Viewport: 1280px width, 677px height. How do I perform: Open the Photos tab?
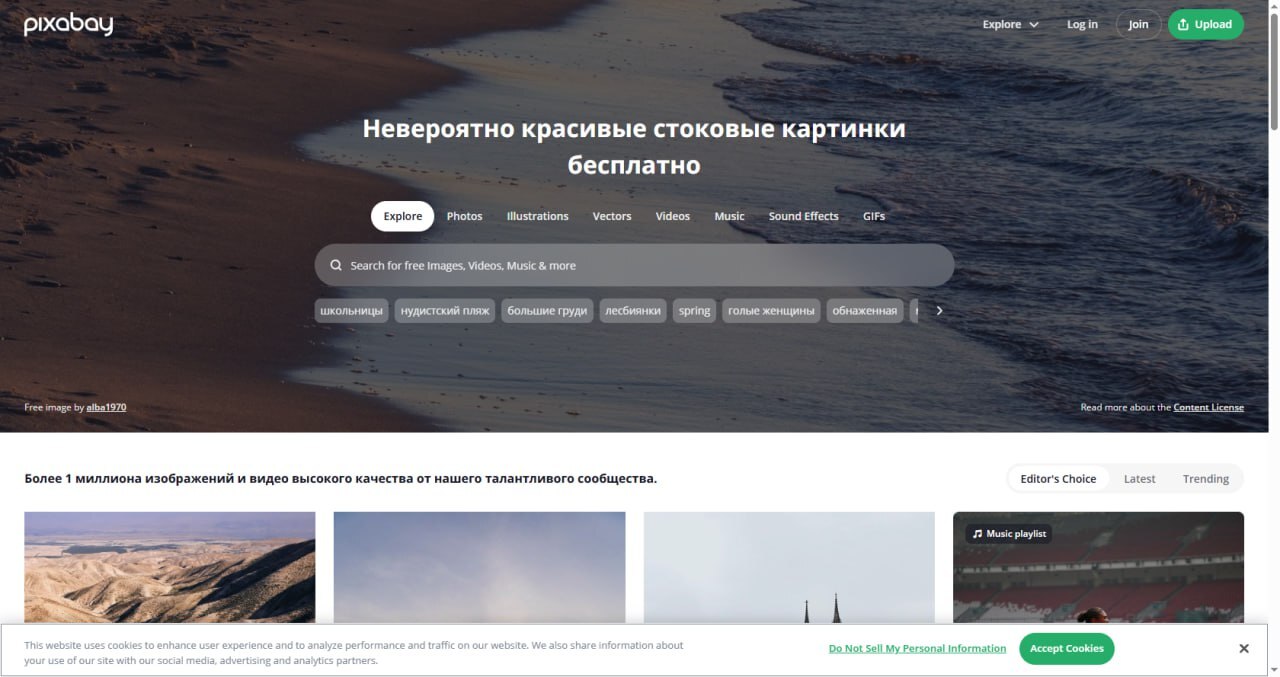pyautogui.click(x=464, y=216)
